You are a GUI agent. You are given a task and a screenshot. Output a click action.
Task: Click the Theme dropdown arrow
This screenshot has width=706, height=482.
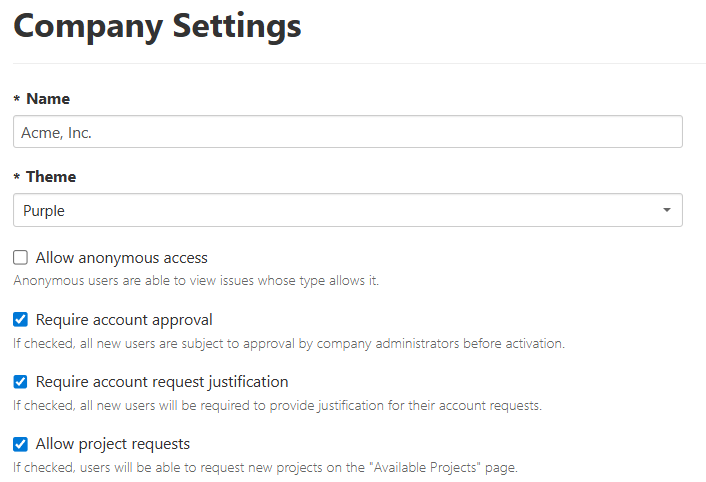coord(667,210)
